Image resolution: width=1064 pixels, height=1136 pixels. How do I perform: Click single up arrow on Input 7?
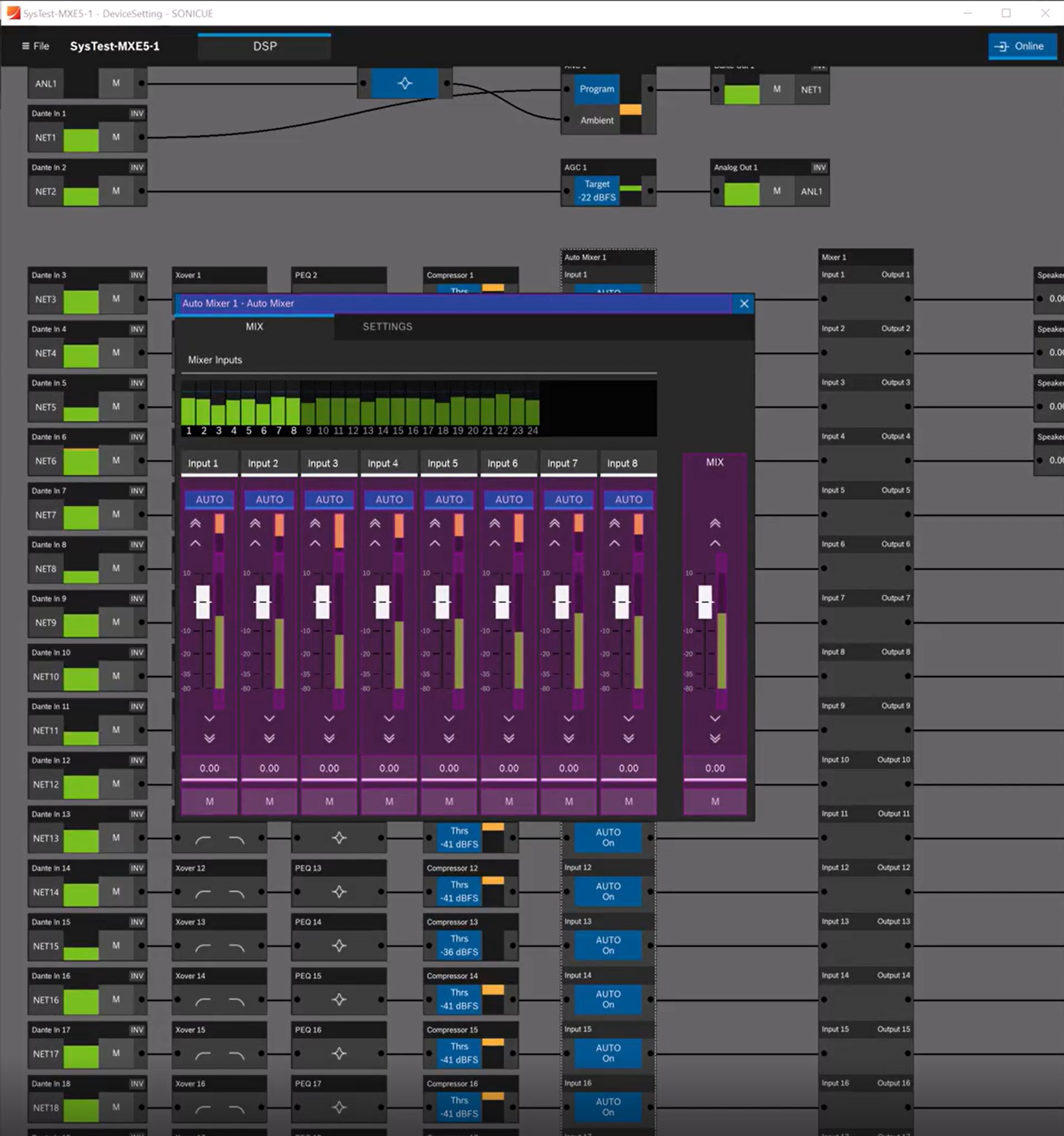click(554, 543)
